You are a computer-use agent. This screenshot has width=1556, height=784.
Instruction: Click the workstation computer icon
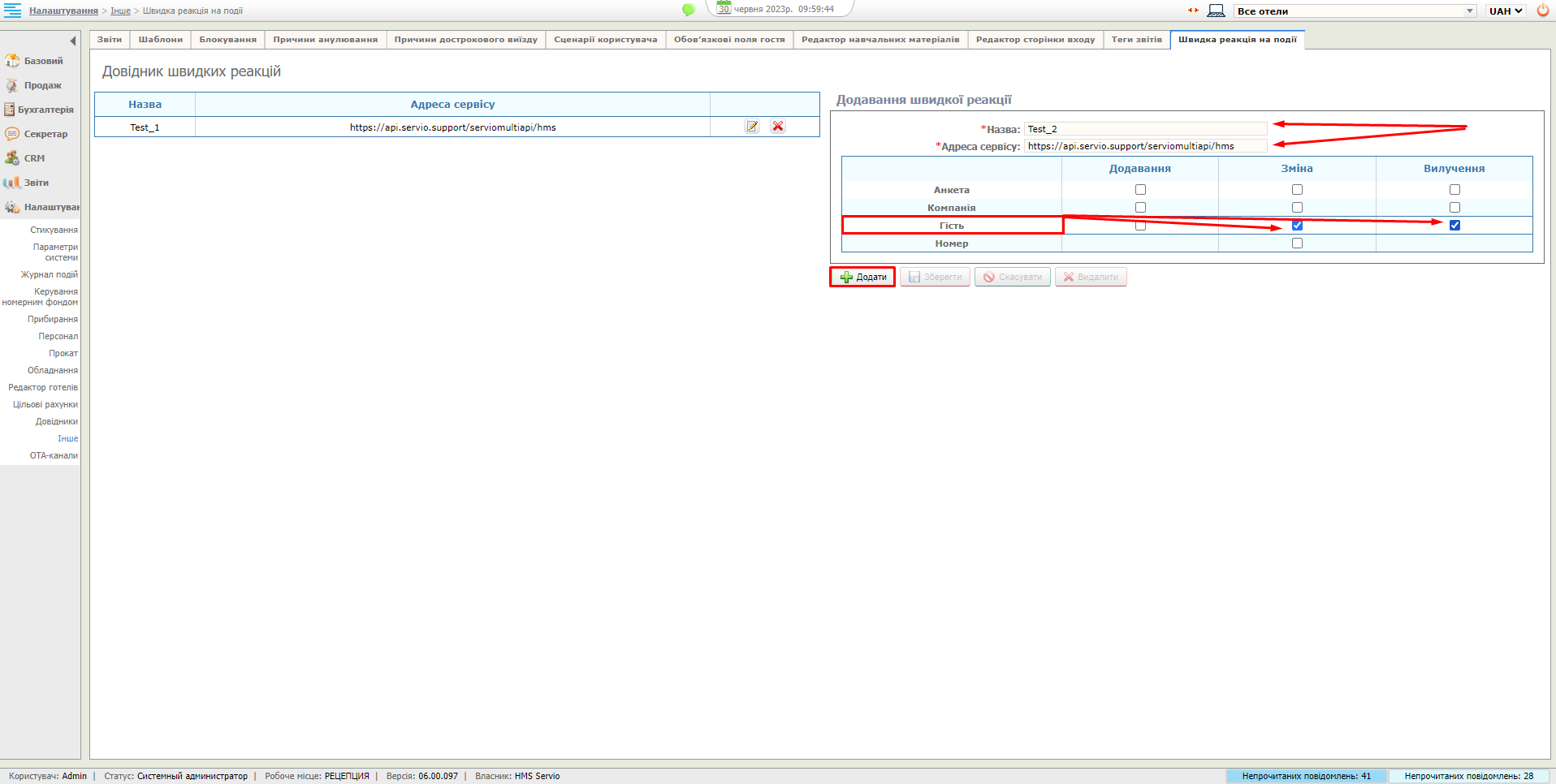[1216, 11]
